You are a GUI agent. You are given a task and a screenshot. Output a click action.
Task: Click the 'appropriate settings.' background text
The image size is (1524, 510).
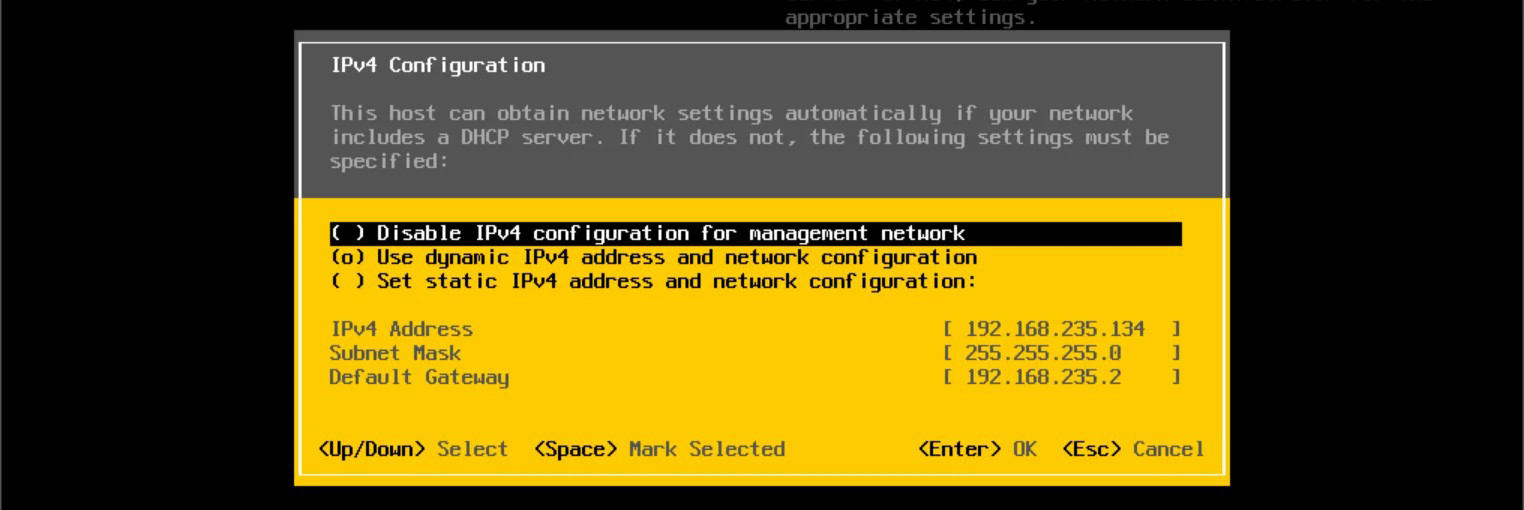click(x=911, y=17)
